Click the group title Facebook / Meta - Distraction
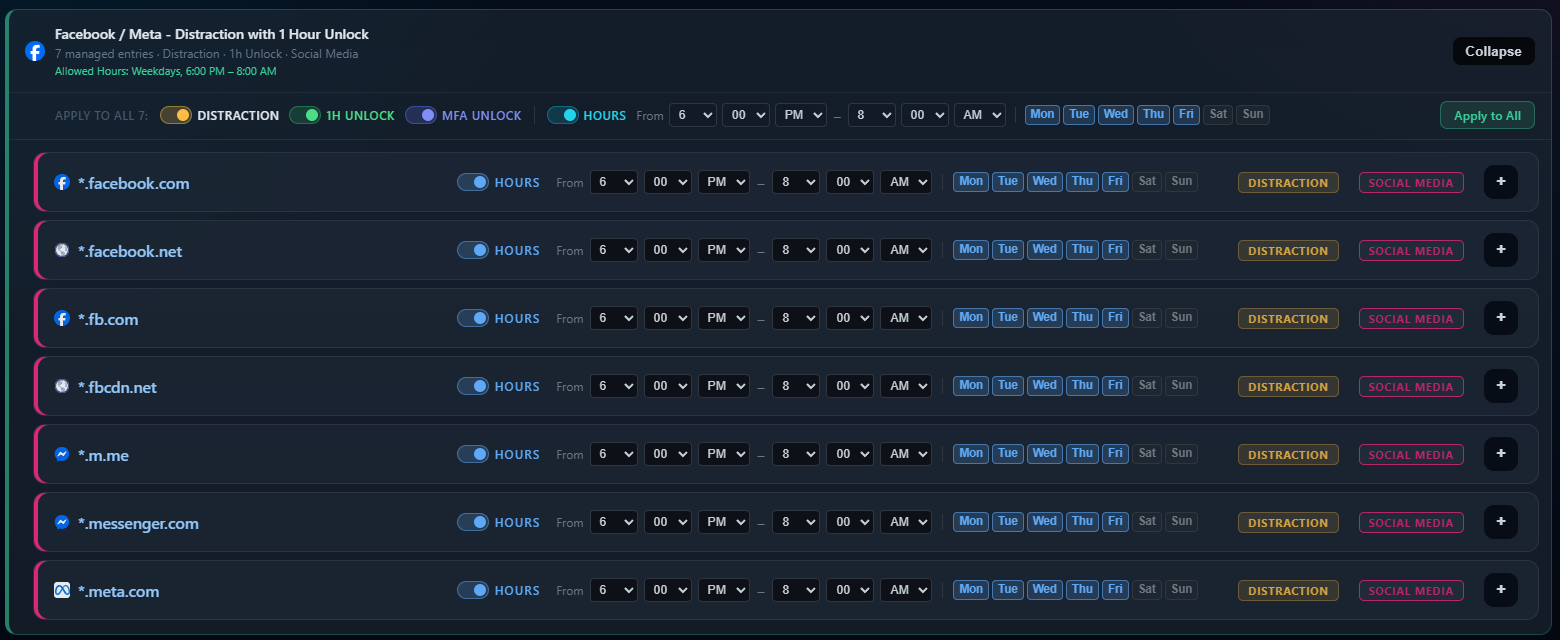This screenshot has height=640, width=1560. pyautogui.click(x=212, y=34)
